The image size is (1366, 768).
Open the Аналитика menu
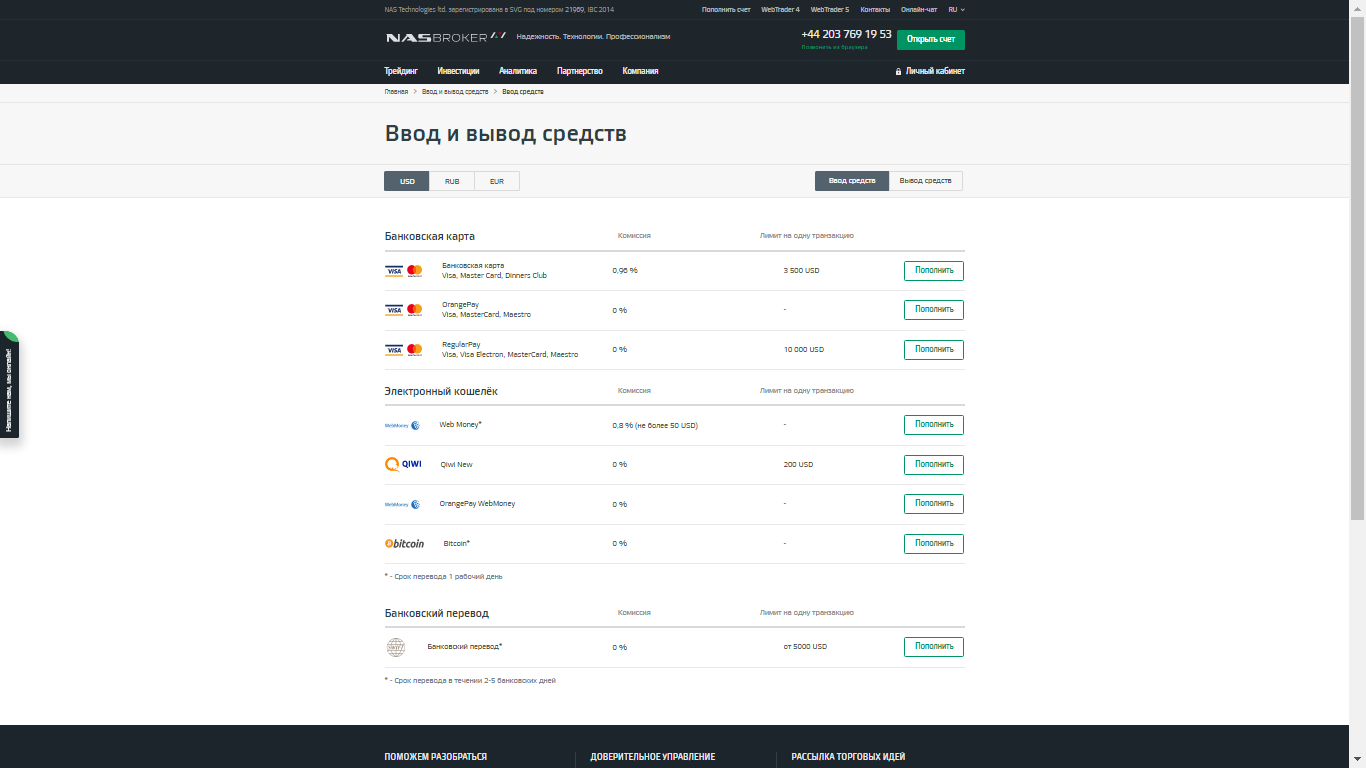(x=518, y=71)
